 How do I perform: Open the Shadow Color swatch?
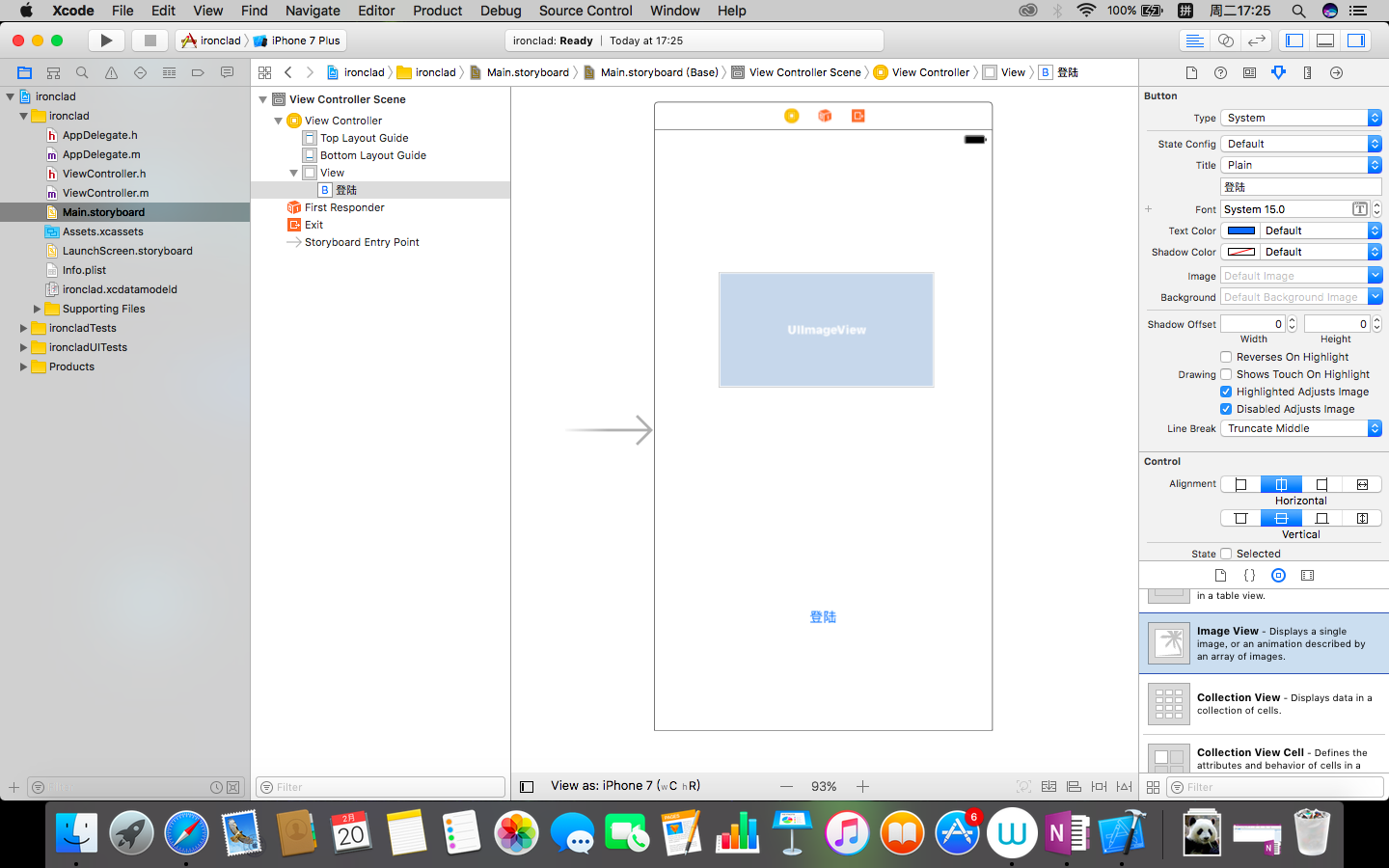tap(1240, 252)
